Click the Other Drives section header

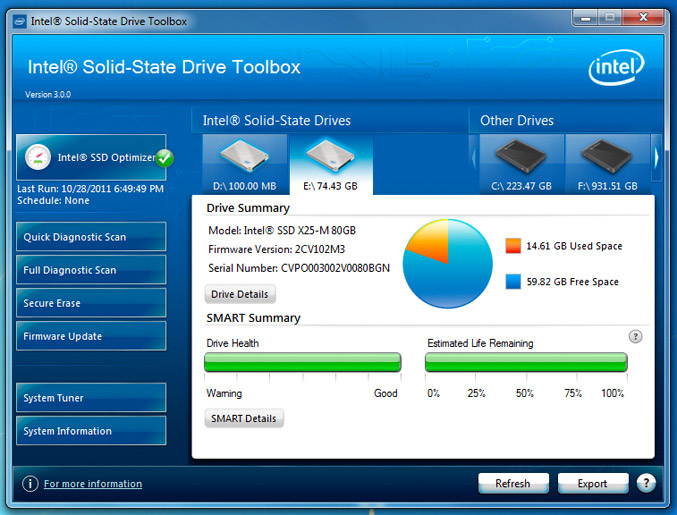(517, 120)
